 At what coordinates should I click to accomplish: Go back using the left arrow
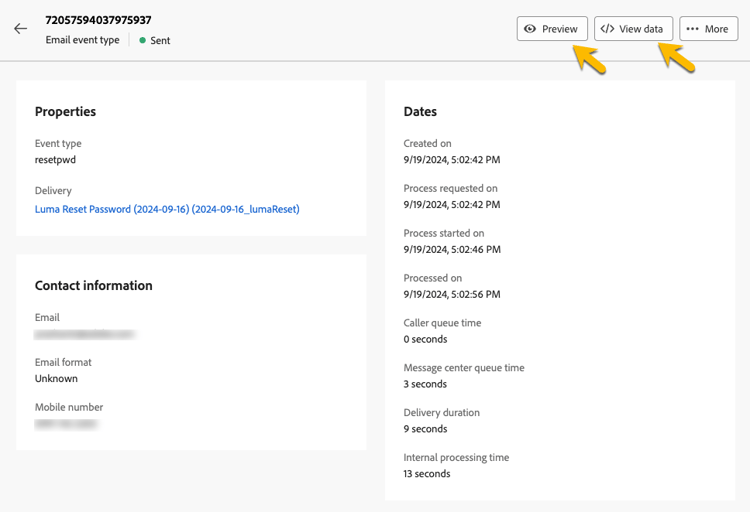[x=21, y=29]
